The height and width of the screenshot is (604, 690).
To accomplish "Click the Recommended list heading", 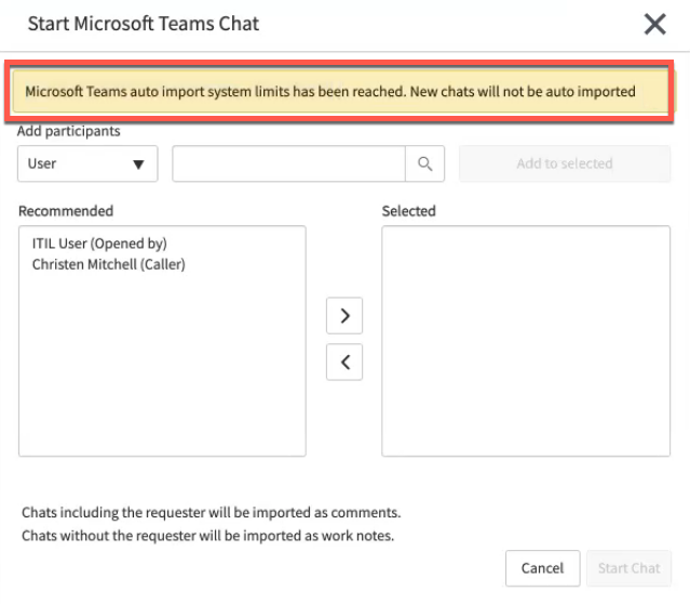I will coord(66,211).
